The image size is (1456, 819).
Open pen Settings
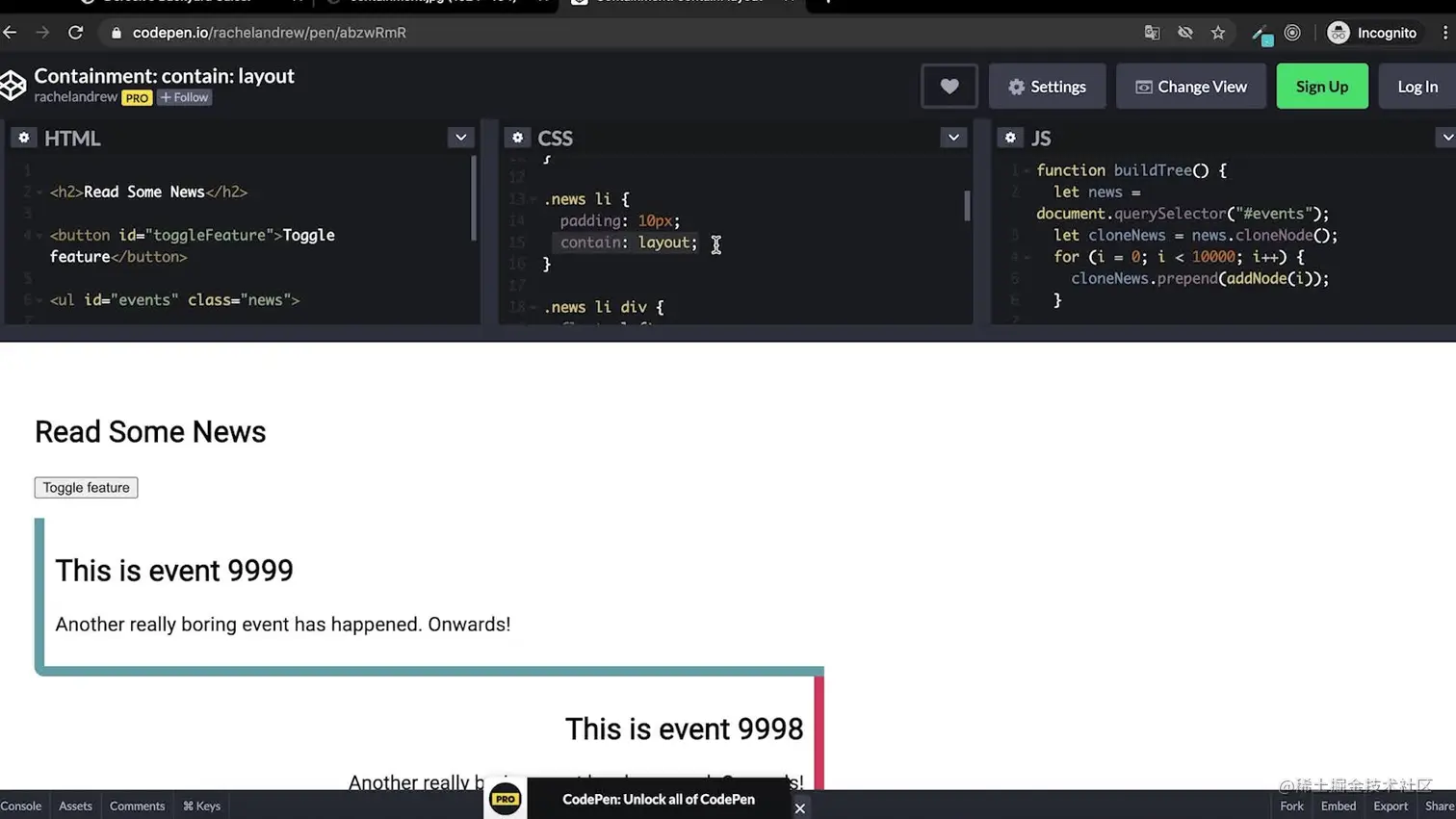1047,87
